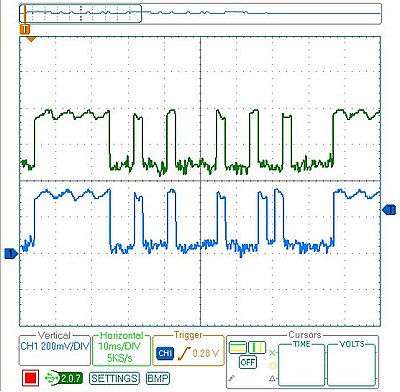Viewport: 400px width, 392px height.
Task: Click the blue channel 1 ground marker
Action: (11, 253)
